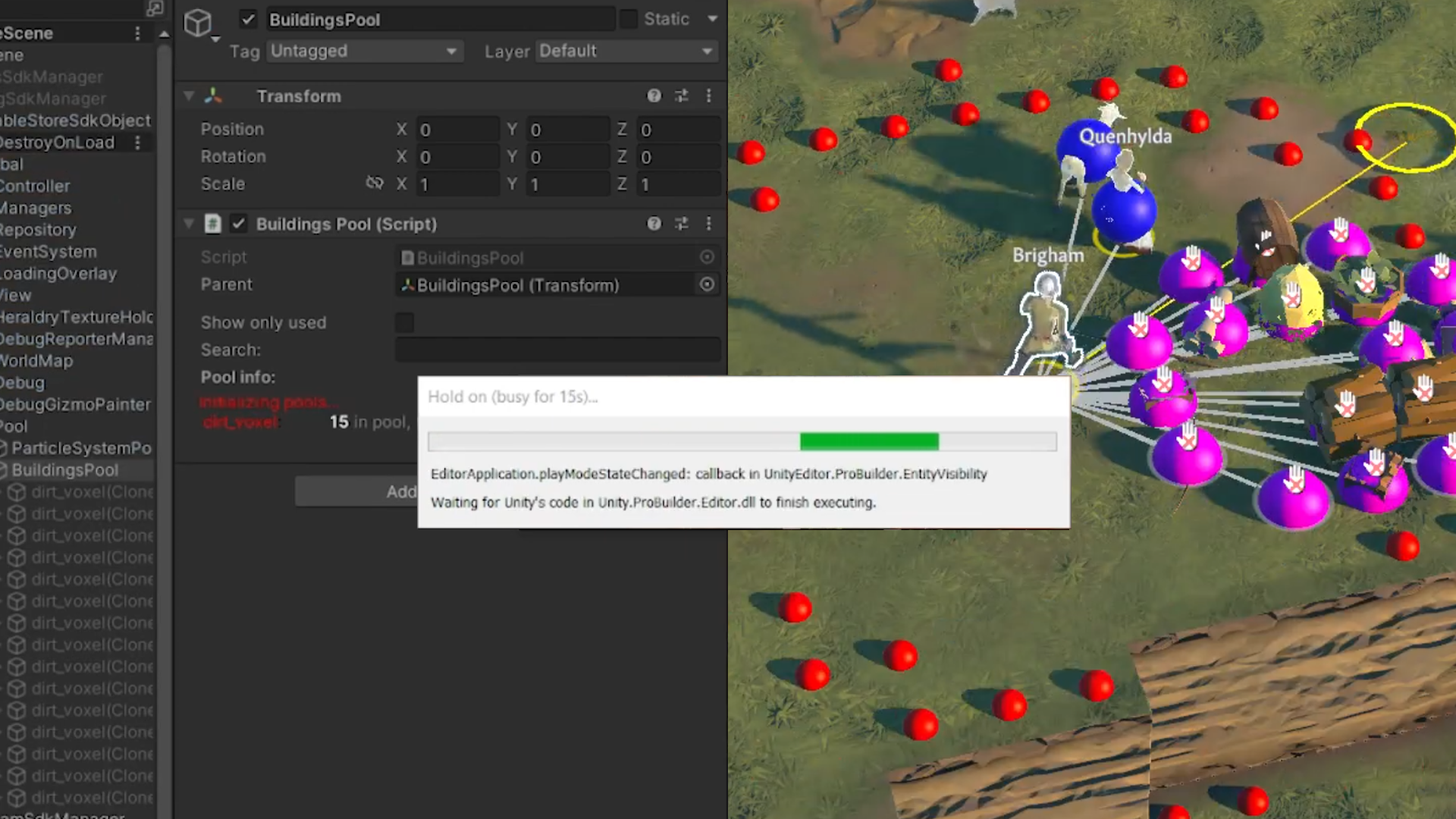Enable the Show only used checkbox
This screenshot has width=1456, height=819.
pyautogui.click(x=404, y=323)
